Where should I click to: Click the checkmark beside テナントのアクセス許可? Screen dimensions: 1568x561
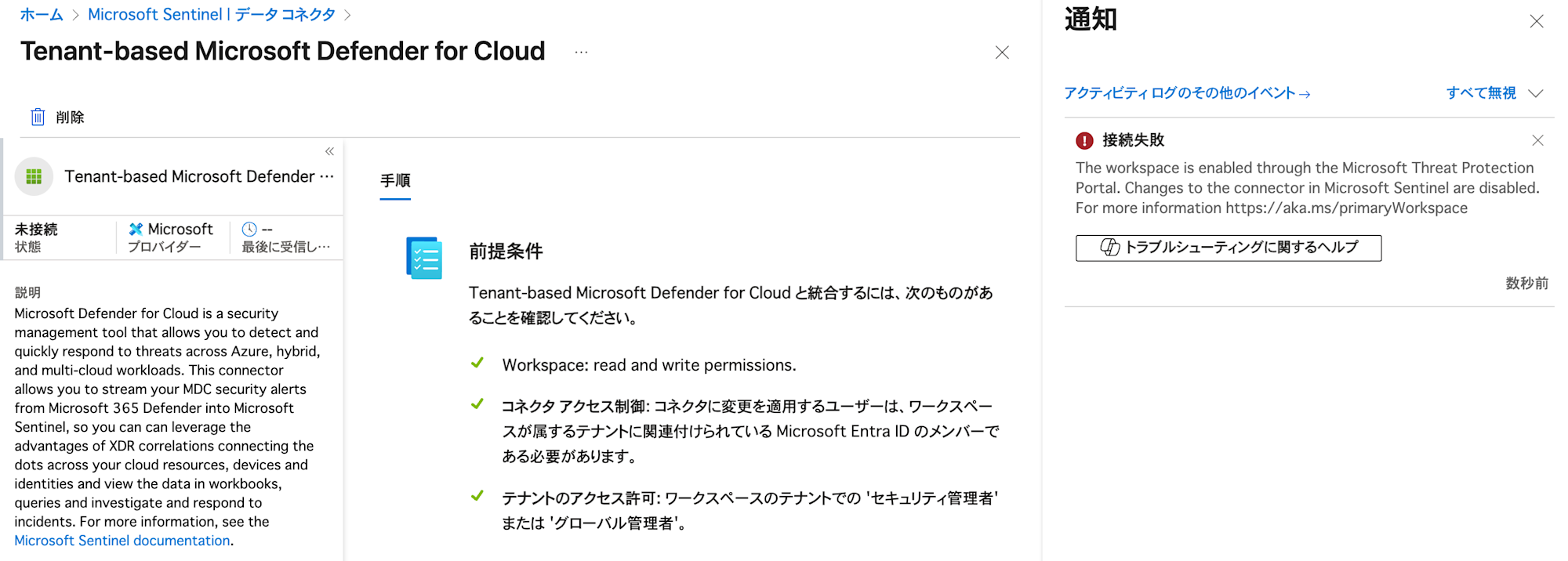tap(477, 496)
